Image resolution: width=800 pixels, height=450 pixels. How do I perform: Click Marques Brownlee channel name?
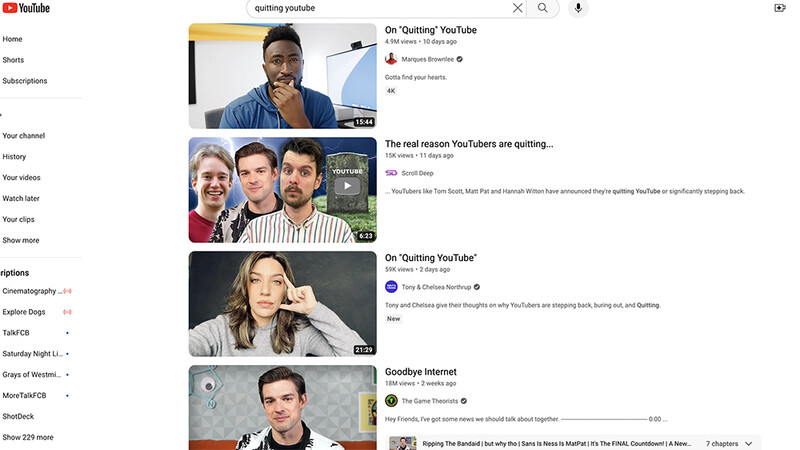428,59
